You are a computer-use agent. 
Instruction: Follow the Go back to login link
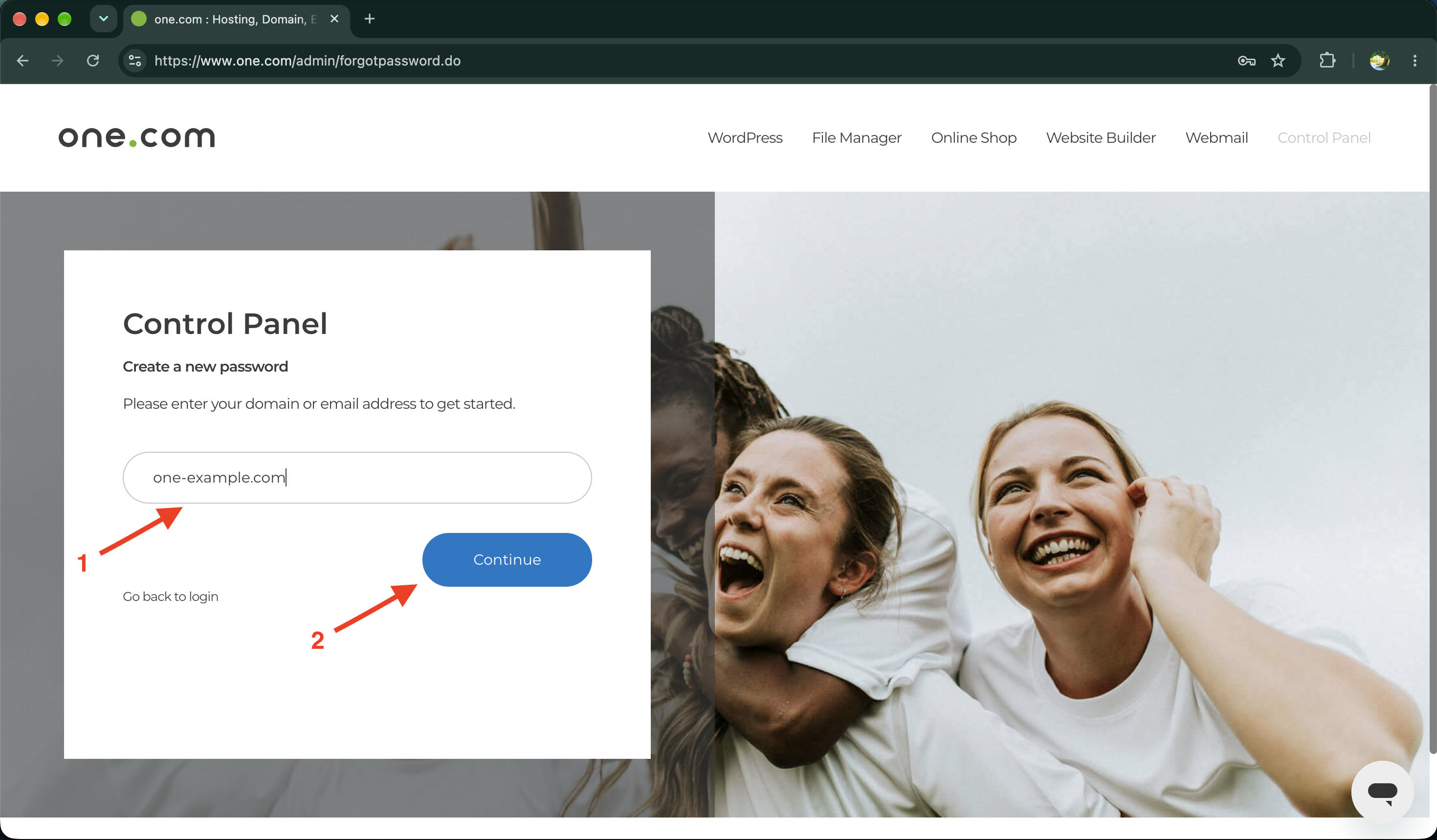tap(171, 597)
